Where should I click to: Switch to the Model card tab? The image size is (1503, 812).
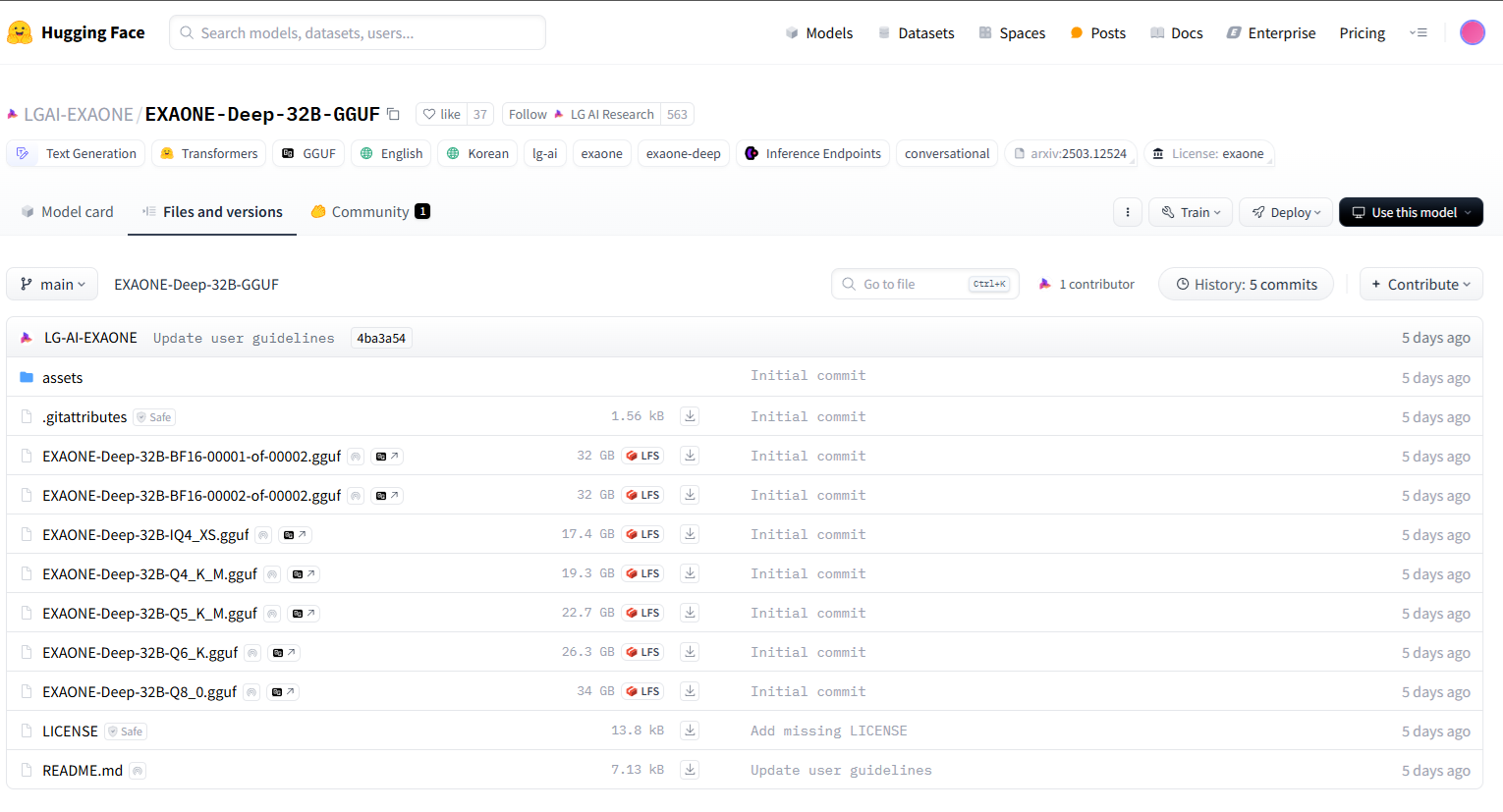click(x=67, y=211)
